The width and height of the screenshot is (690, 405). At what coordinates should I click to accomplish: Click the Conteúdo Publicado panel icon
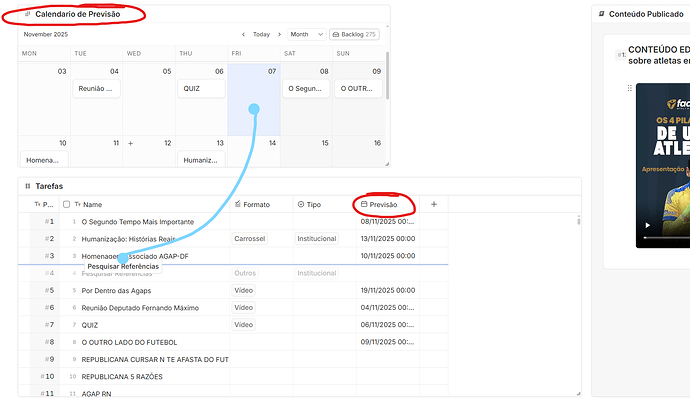602,14
